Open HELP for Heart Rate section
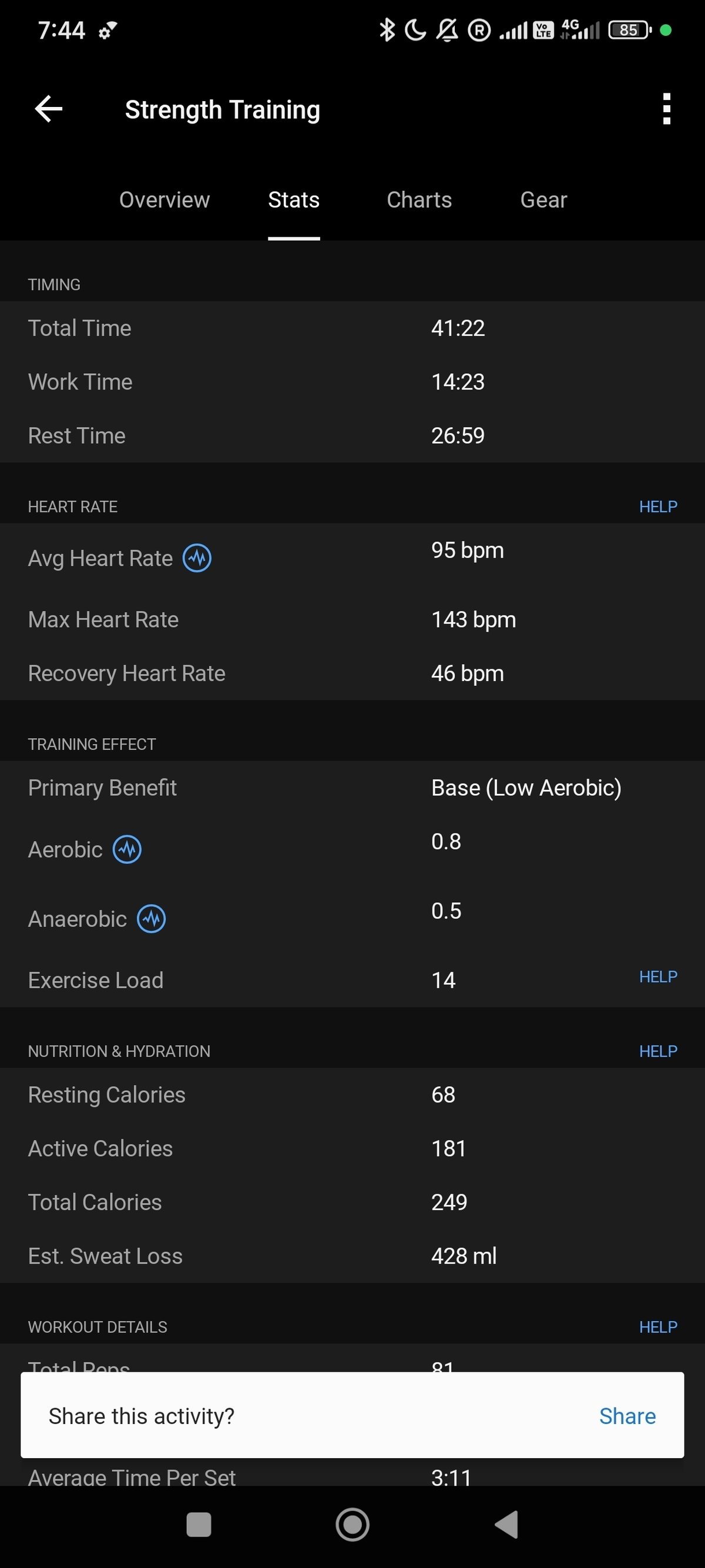705x1568 pixels. (657, 507)
